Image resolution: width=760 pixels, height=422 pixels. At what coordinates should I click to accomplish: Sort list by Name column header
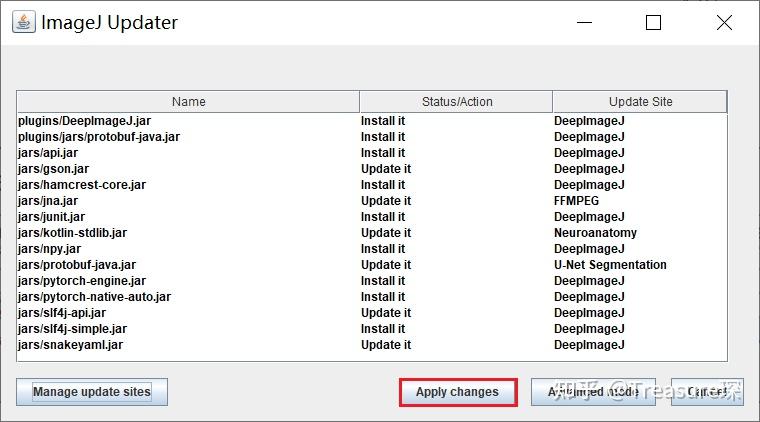tap(188, 101)
